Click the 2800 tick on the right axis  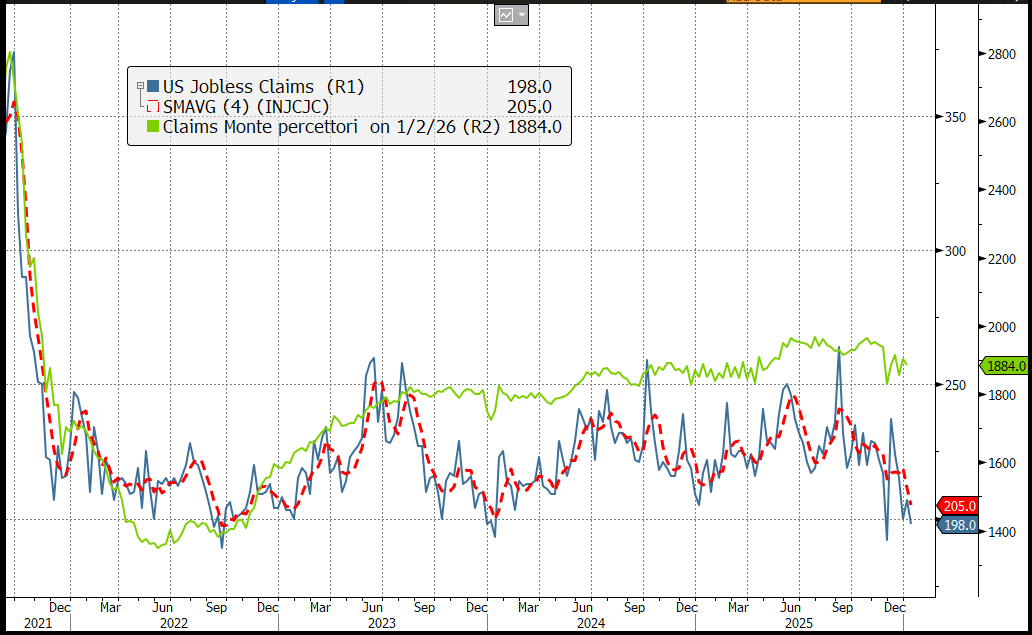pyautogui.click(x=1005, y=53)
